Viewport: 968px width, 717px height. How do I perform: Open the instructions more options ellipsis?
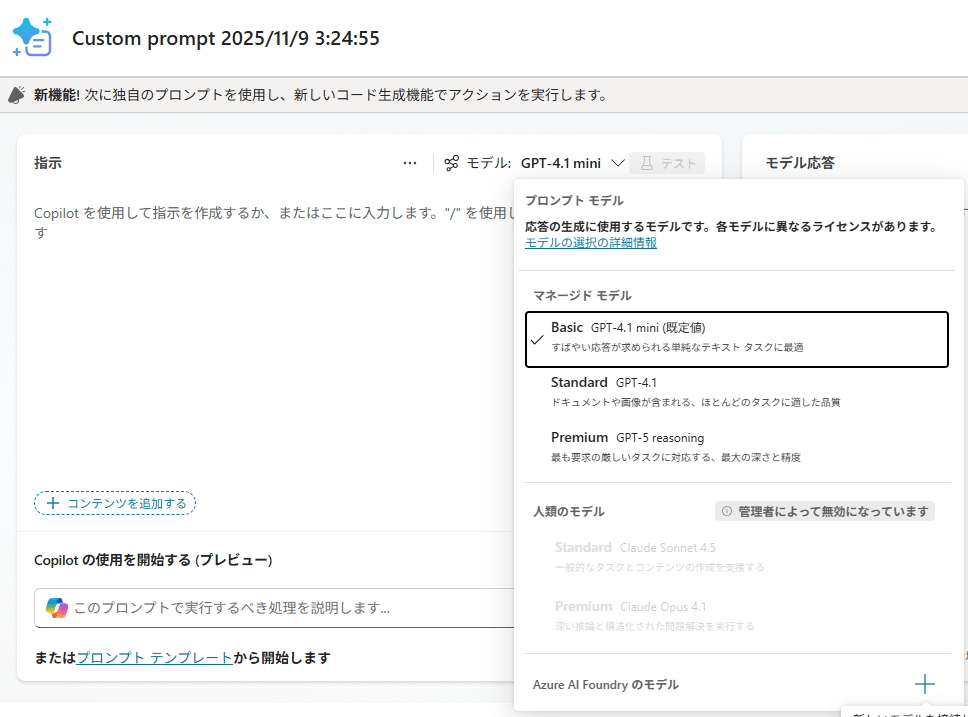tap(410, 163)
